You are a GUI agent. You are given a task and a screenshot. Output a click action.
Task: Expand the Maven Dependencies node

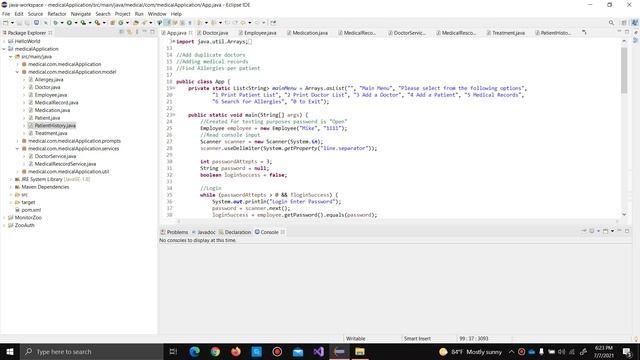[11, 187]
